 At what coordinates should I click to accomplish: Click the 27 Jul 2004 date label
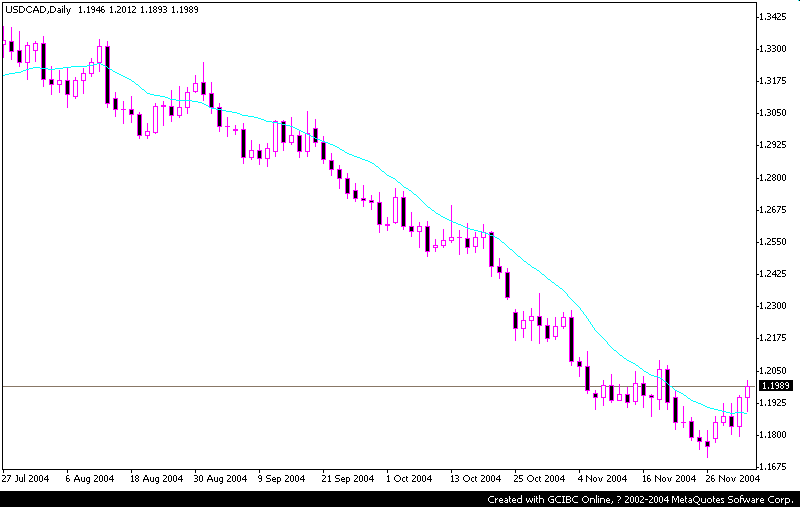click(x=25, y=479)
